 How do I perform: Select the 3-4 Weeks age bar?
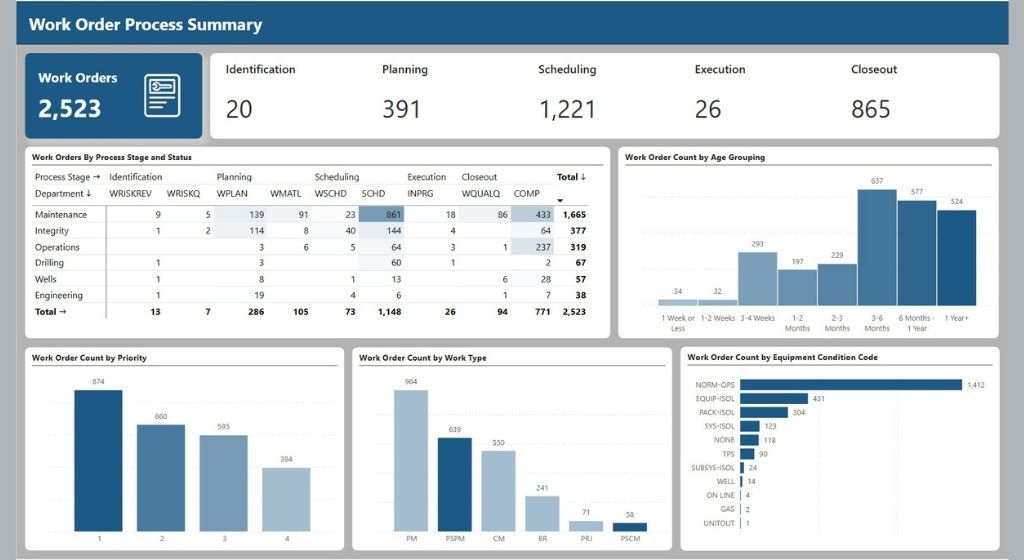(x=758, y=279)
